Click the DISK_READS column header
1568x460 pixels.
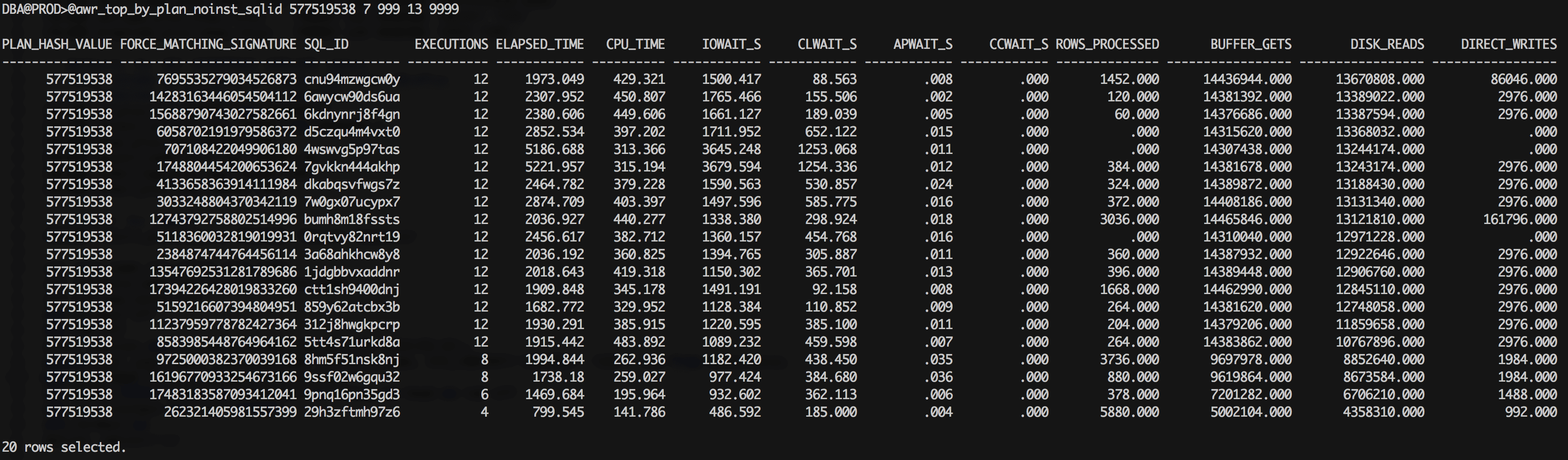[x=1387, y=44]
